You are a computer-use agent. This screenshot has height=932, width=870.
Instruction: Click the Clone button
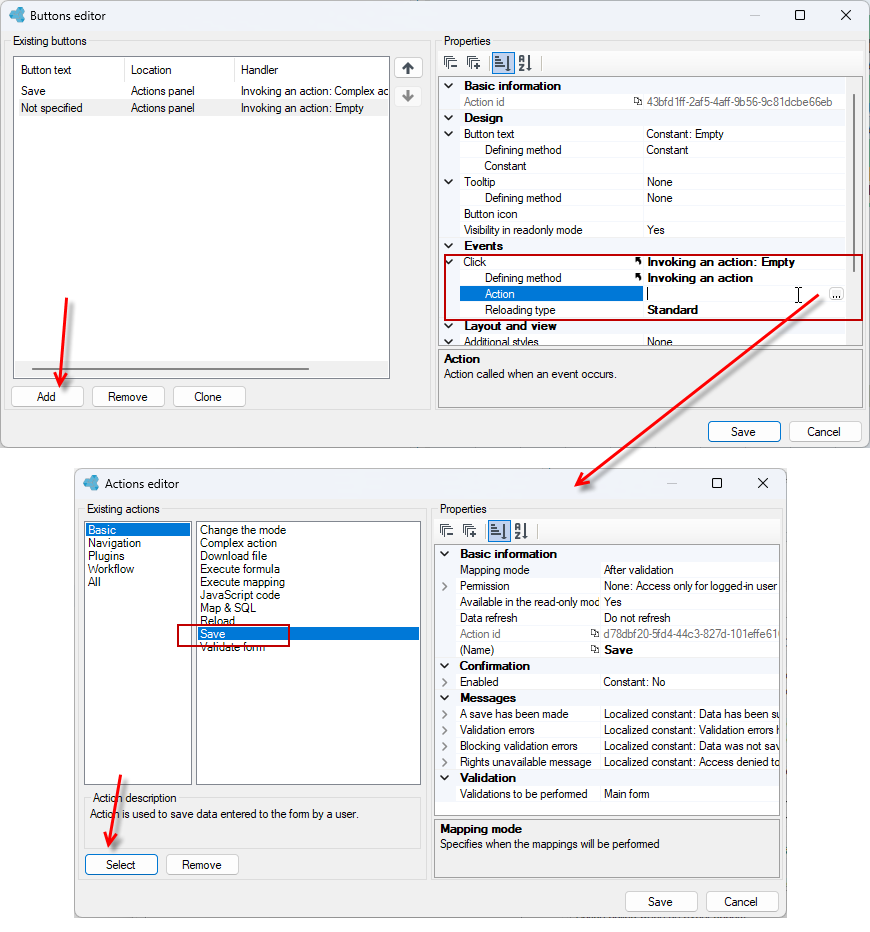(x=209, y=396)
